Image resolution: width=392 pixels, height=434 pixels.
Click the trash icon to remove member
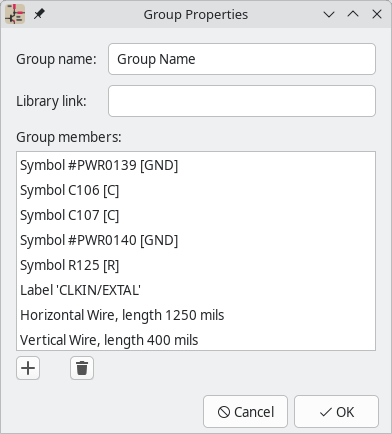point(82,368)
